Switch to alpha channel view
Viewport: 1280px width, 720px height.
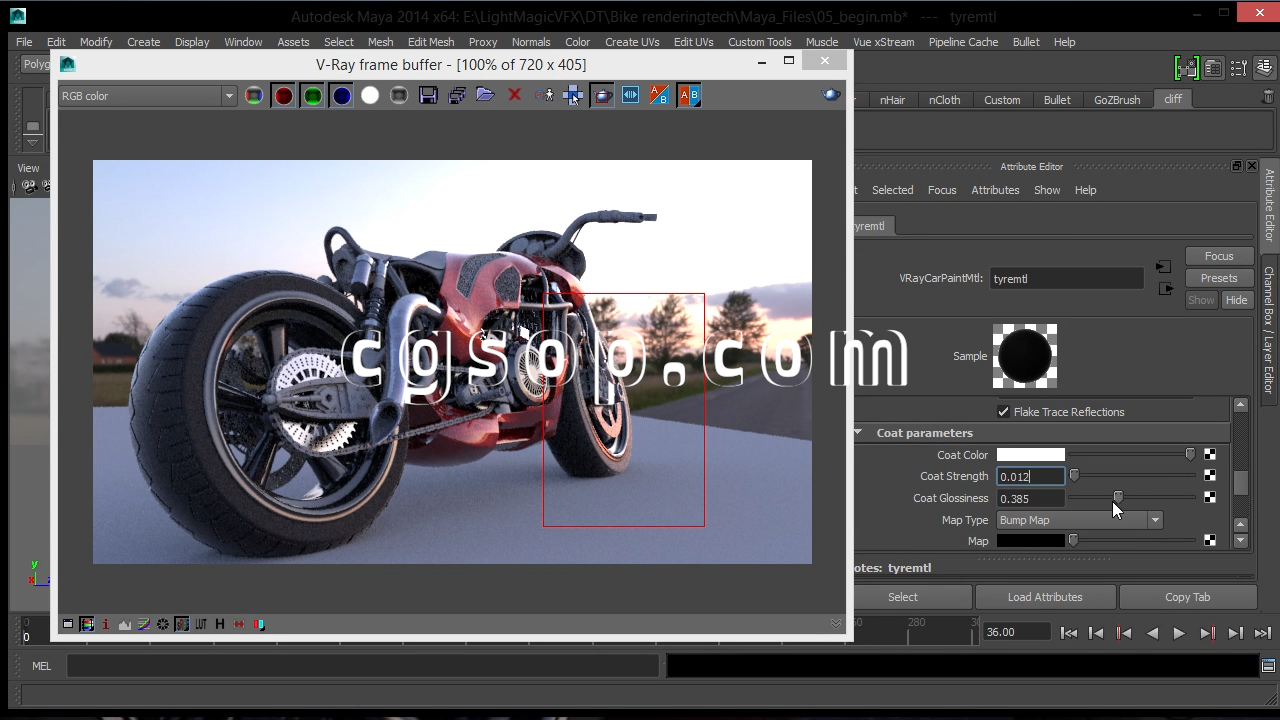tap(370, 96)
